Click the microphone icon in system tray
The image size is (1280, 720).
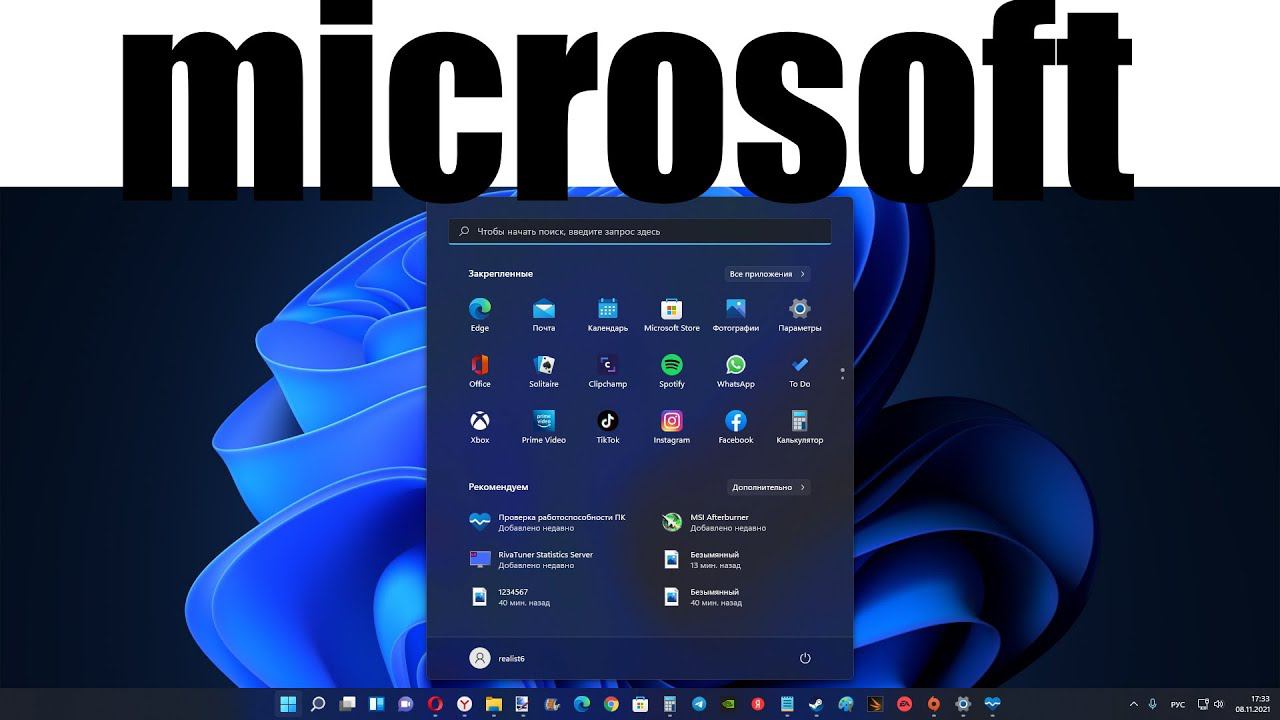(1153, 704)
